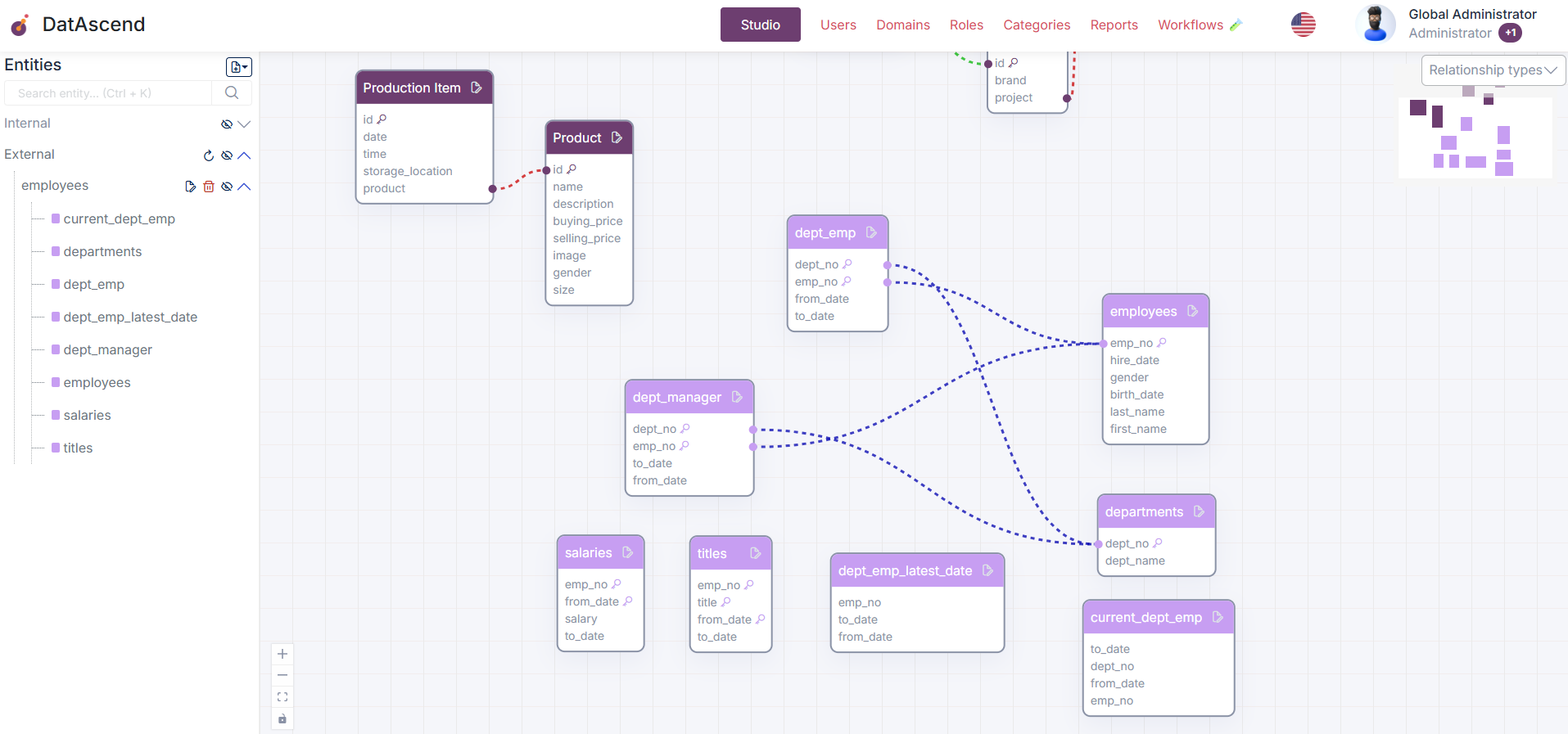The height and width of the screenshot is (734, 1568).
Task: Hide the External entities with eye icon
Action: tap(227, 155)
